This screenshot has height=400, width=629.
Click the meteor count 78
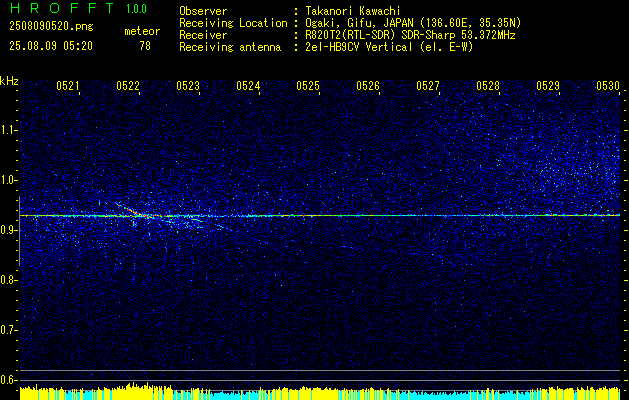tap(145, 46)
